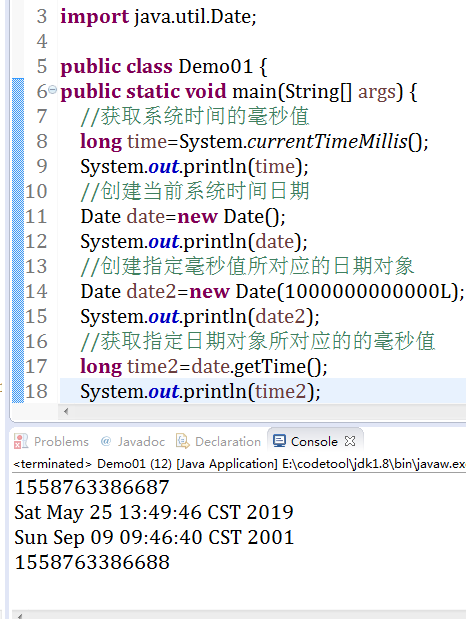
Task: Click the 1000000000000L literal
Action: click(368, 292)
